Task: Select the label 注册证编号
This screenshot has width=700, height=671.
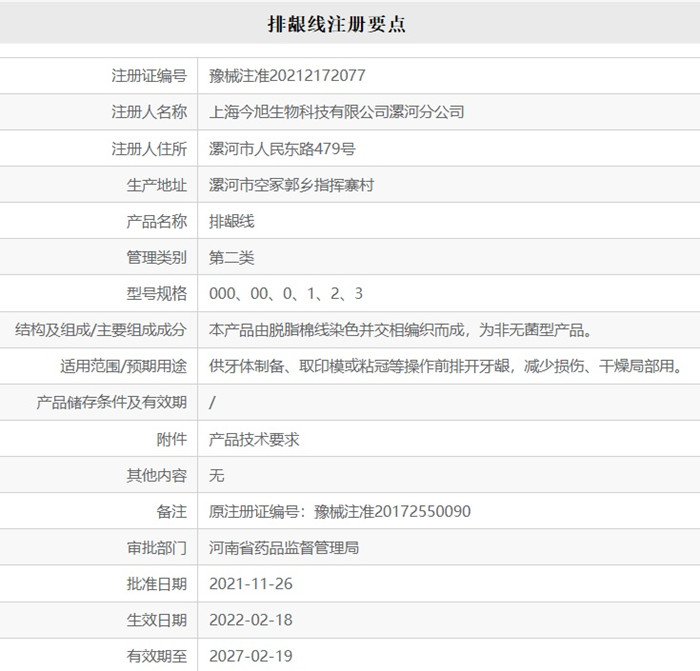Action: [x=149, y=75]
